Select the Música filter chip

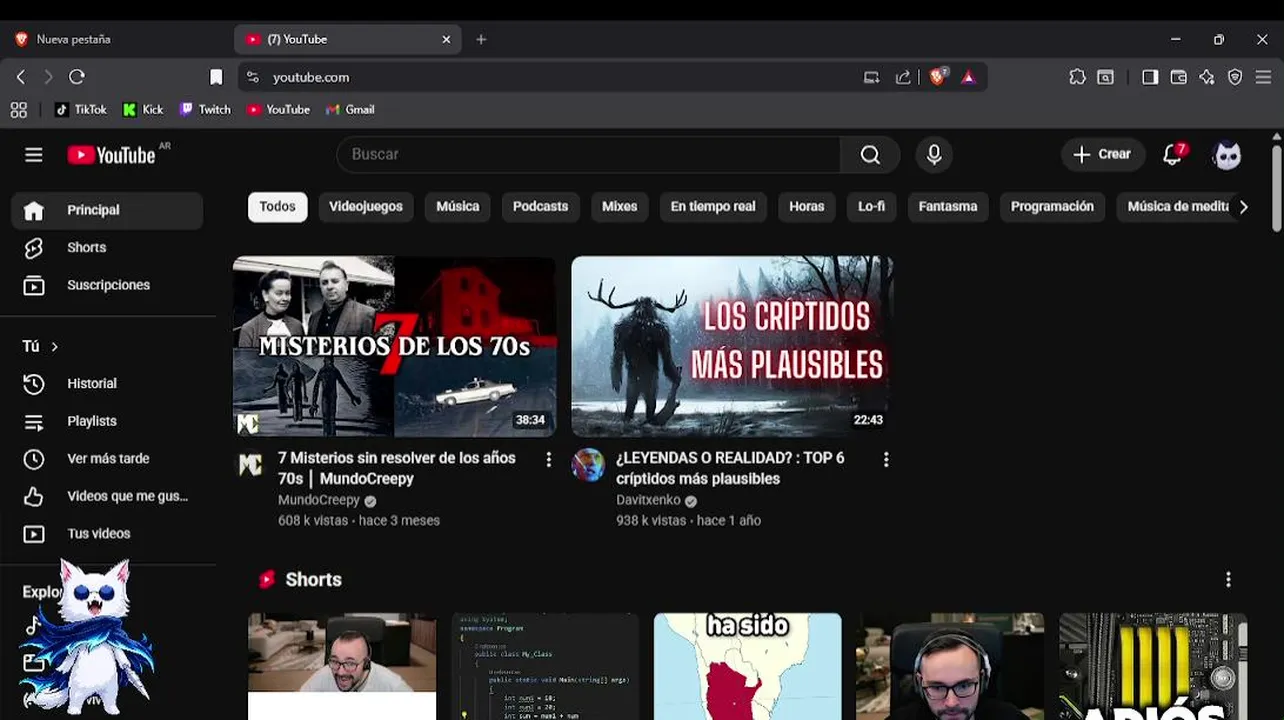tap(458, 207)
